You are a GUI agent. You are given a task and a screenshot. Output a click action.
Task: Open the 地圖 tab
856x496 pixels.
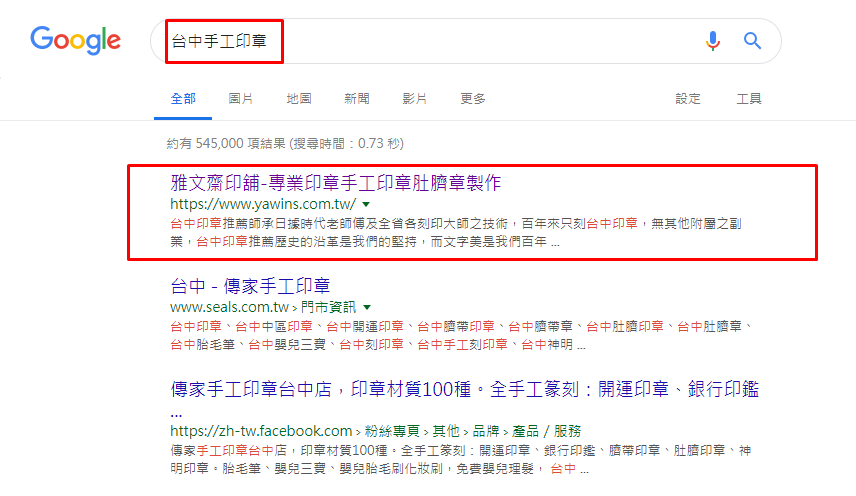point(299,99)
